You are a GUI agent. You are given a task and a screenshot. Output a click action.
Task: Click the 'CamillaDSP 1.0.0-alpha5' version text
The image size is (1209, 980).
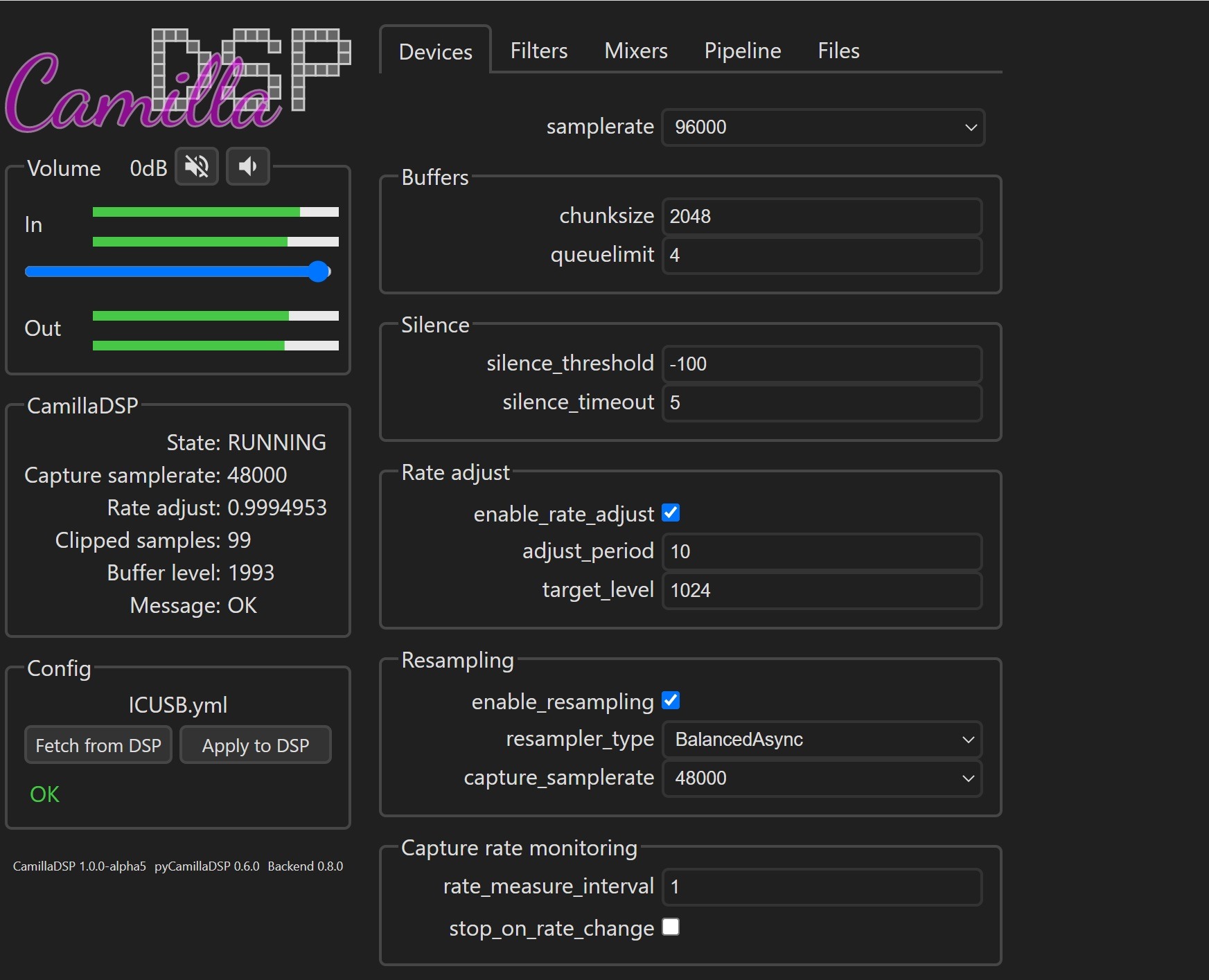80,866
